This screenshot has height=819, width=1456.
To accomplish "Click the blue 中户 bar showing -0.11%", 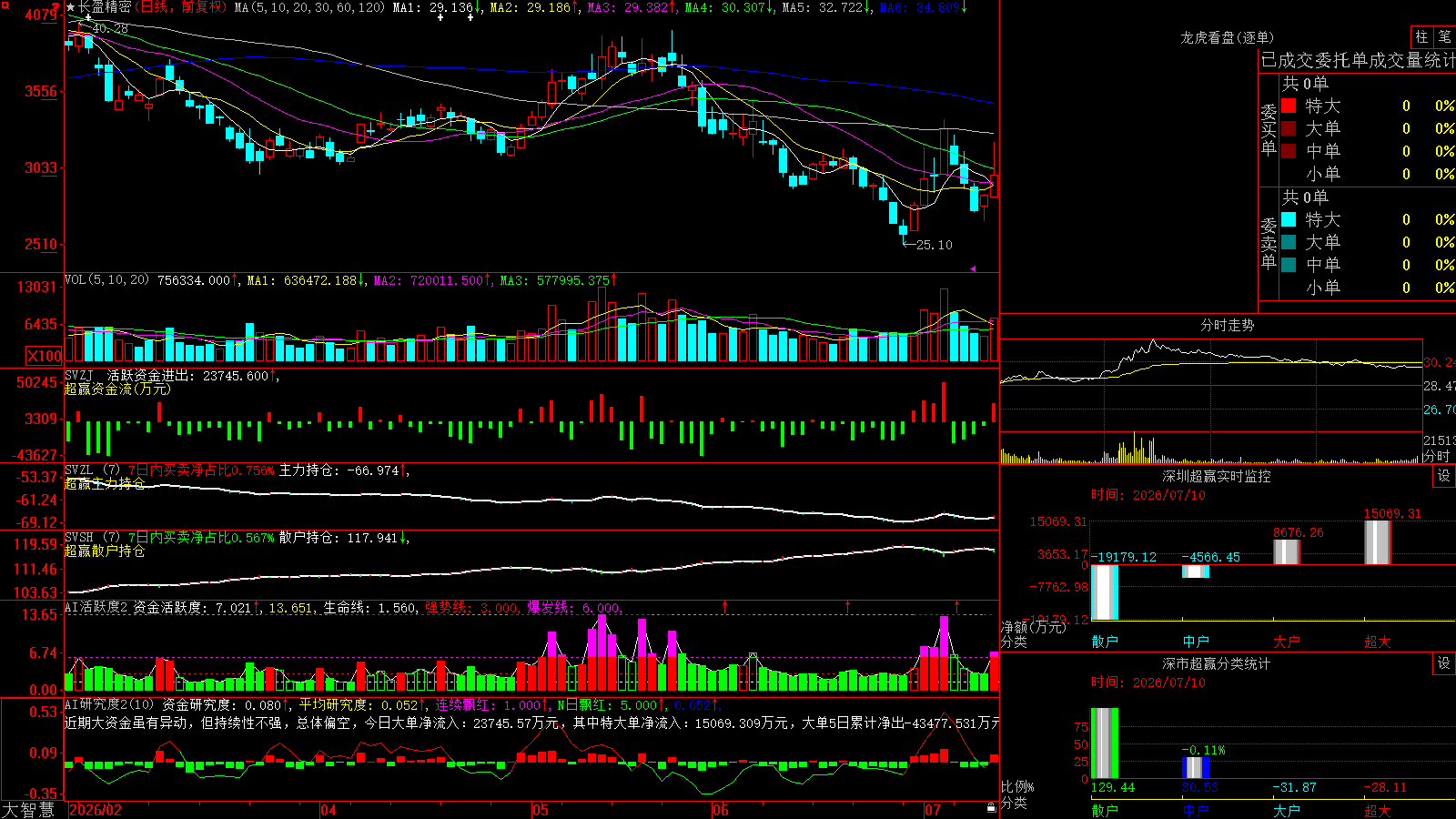I will coord(1196,768).
